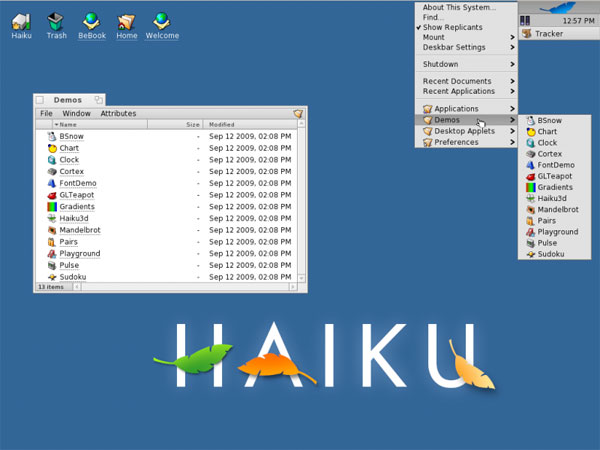Image resolution: width=600 pixels, height=450 pixels.
Task: Click vertical scrollbar down arrow in Demos
Action: click(x=302, y=278)
